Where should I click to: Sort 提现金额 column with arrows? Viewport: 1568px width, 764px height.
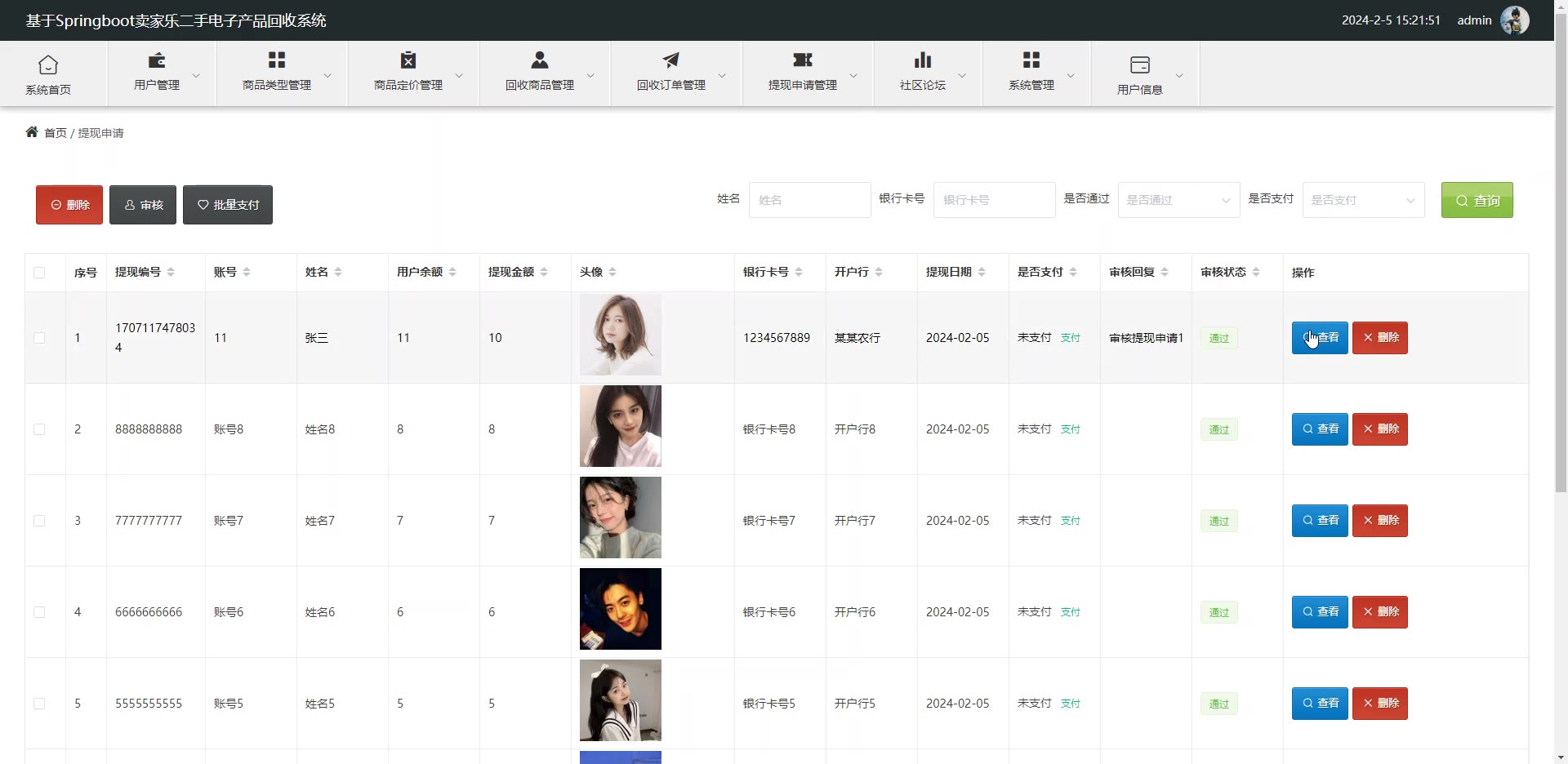544,272
